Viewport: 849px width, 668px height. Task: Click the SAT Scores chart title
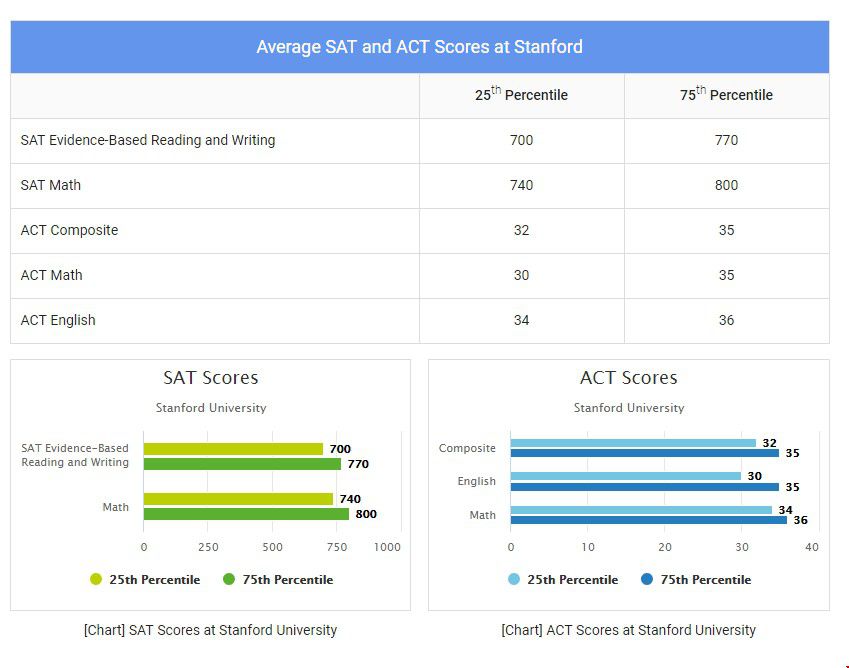(x=211, y=378)
